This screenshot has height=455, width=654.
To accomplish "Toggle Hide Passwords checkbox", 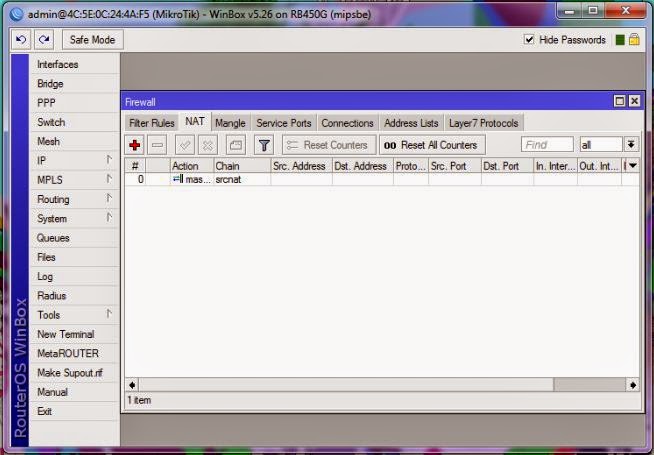I will [x=529, y=40].
